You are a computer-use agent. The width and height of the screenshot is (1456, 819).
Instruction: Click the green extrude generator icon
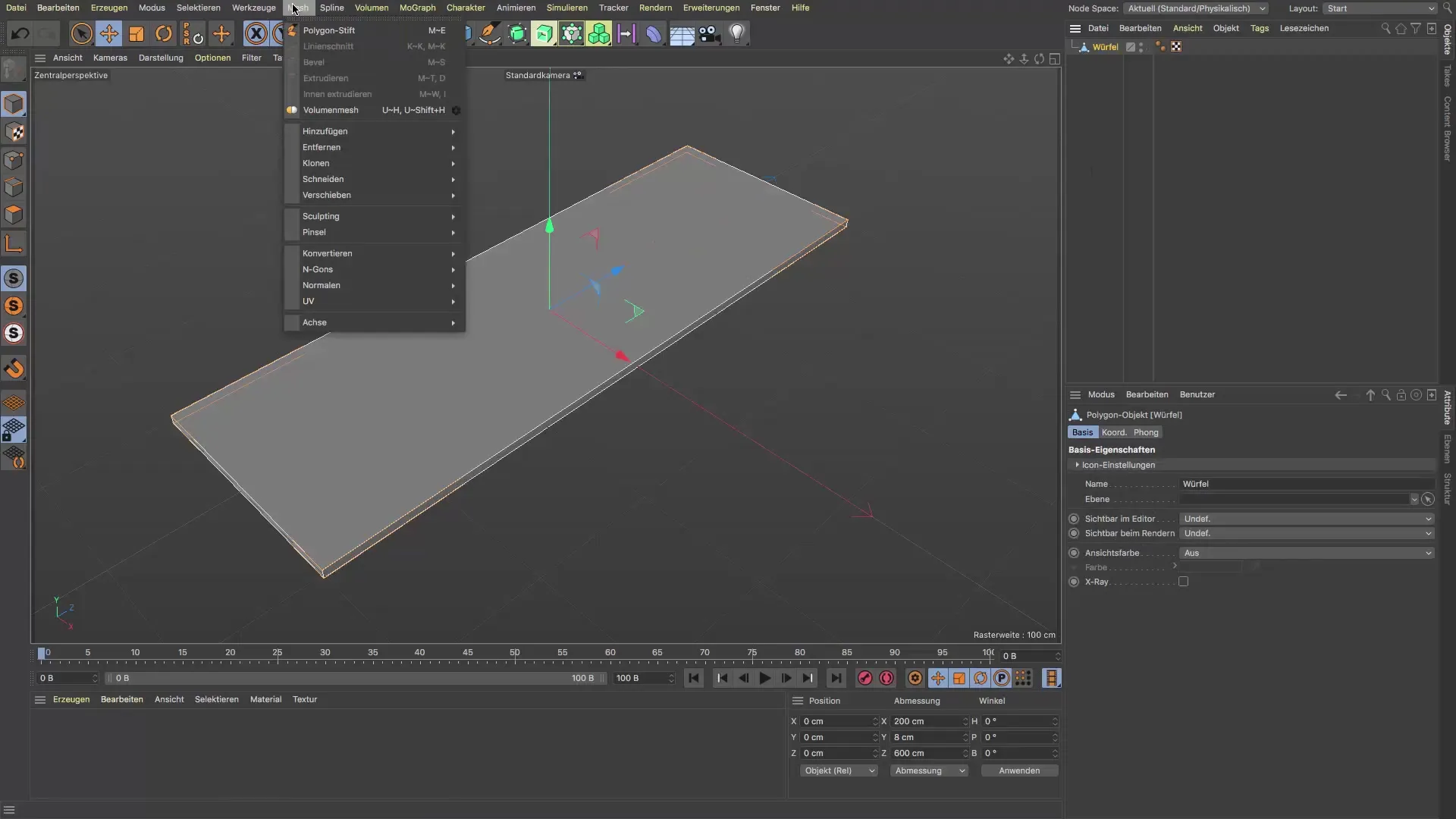[544, 33]
